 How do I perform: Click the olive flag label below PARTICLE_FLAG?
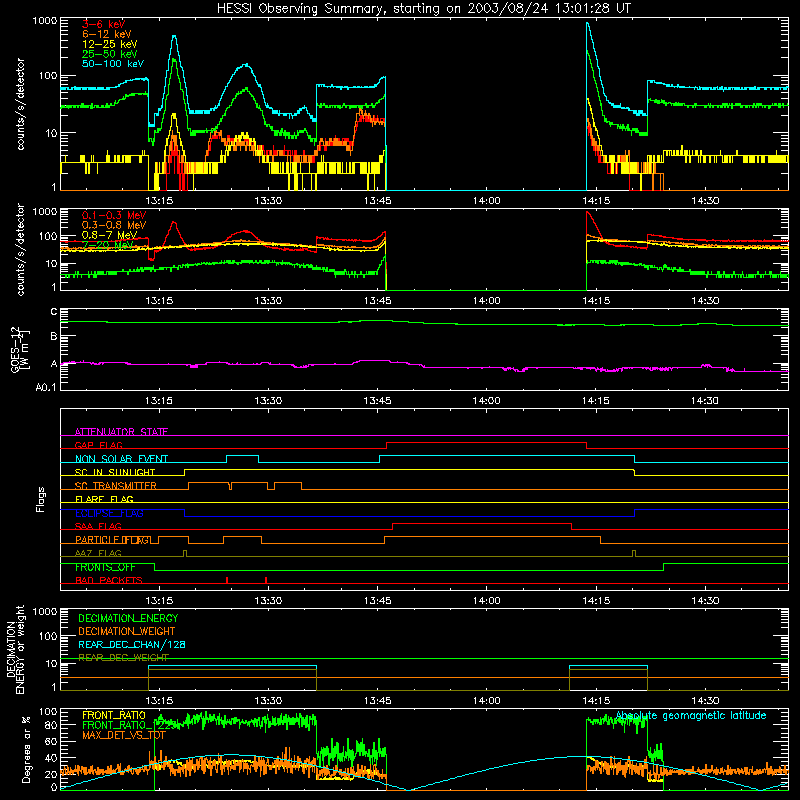pyautogui.click(x=98, y=553)
